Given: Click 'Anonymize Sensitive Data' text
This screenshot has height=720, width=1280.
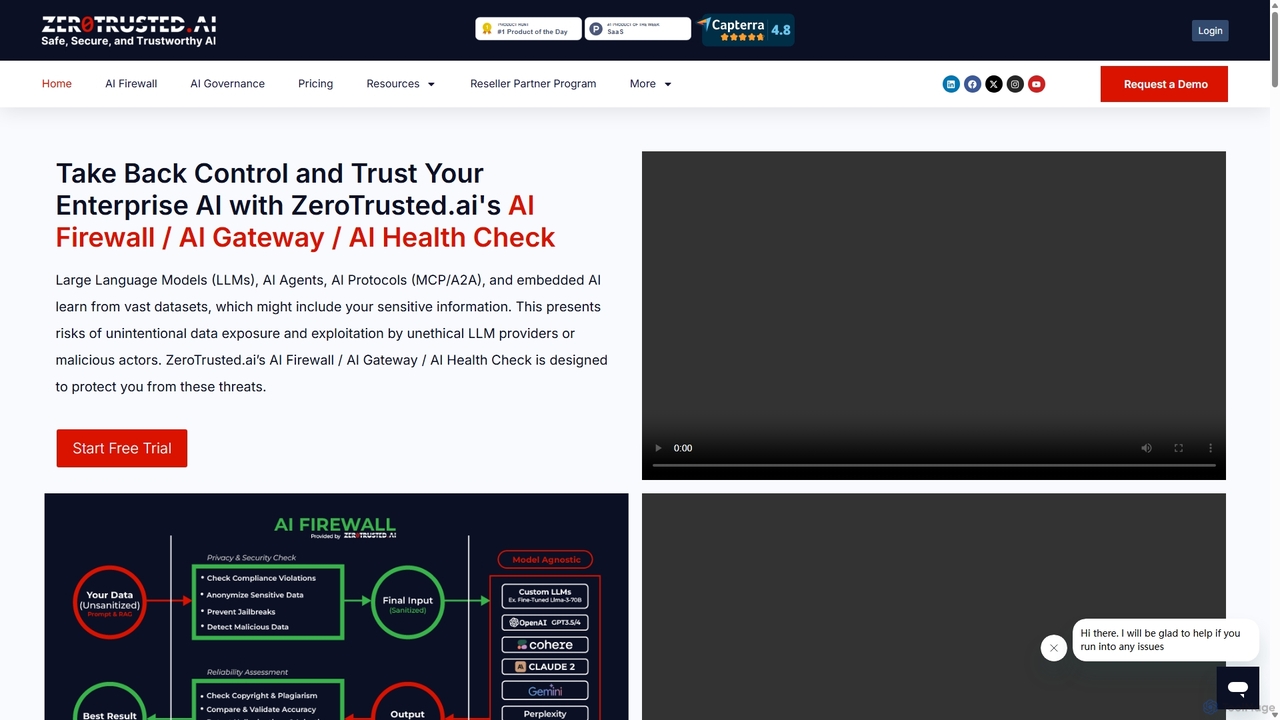Looking at the screenshot, I should 255,595.
